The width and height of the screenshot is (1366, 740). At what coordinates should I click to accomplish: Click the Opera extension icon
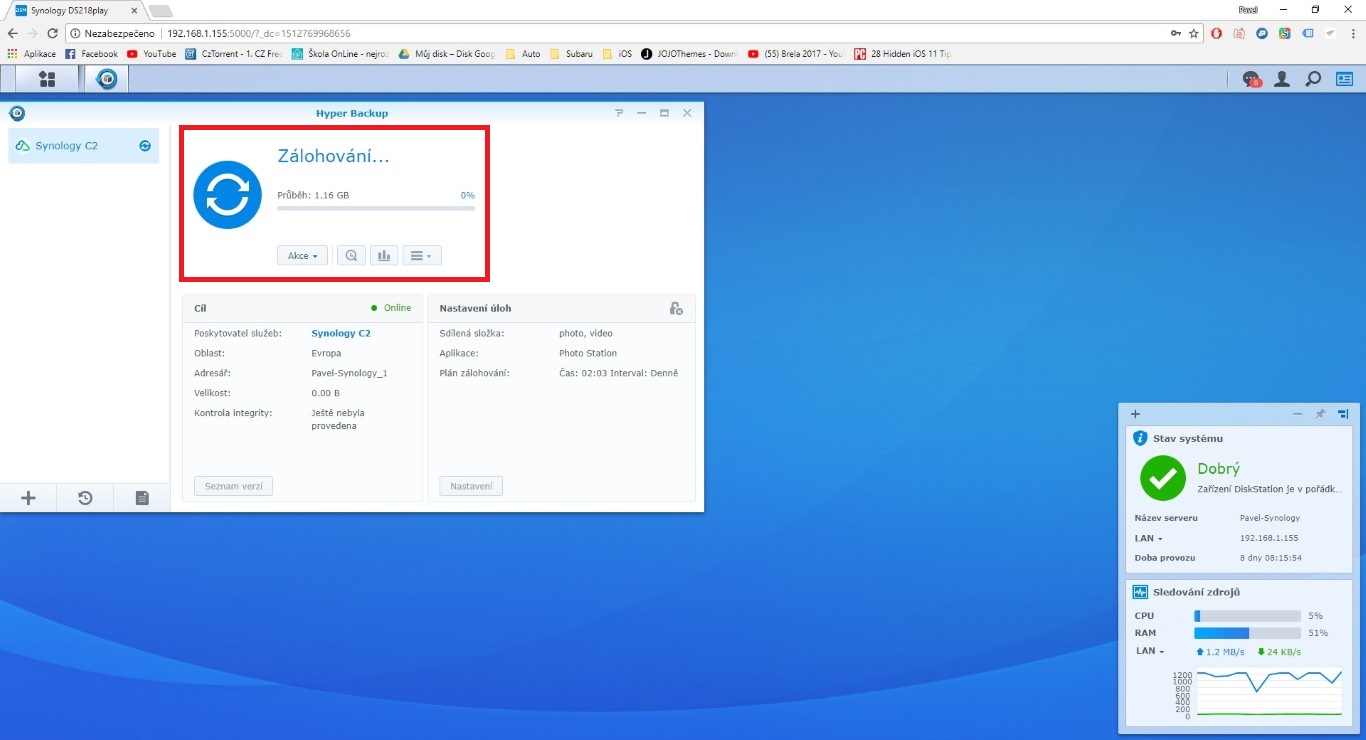coord(1216,33)
